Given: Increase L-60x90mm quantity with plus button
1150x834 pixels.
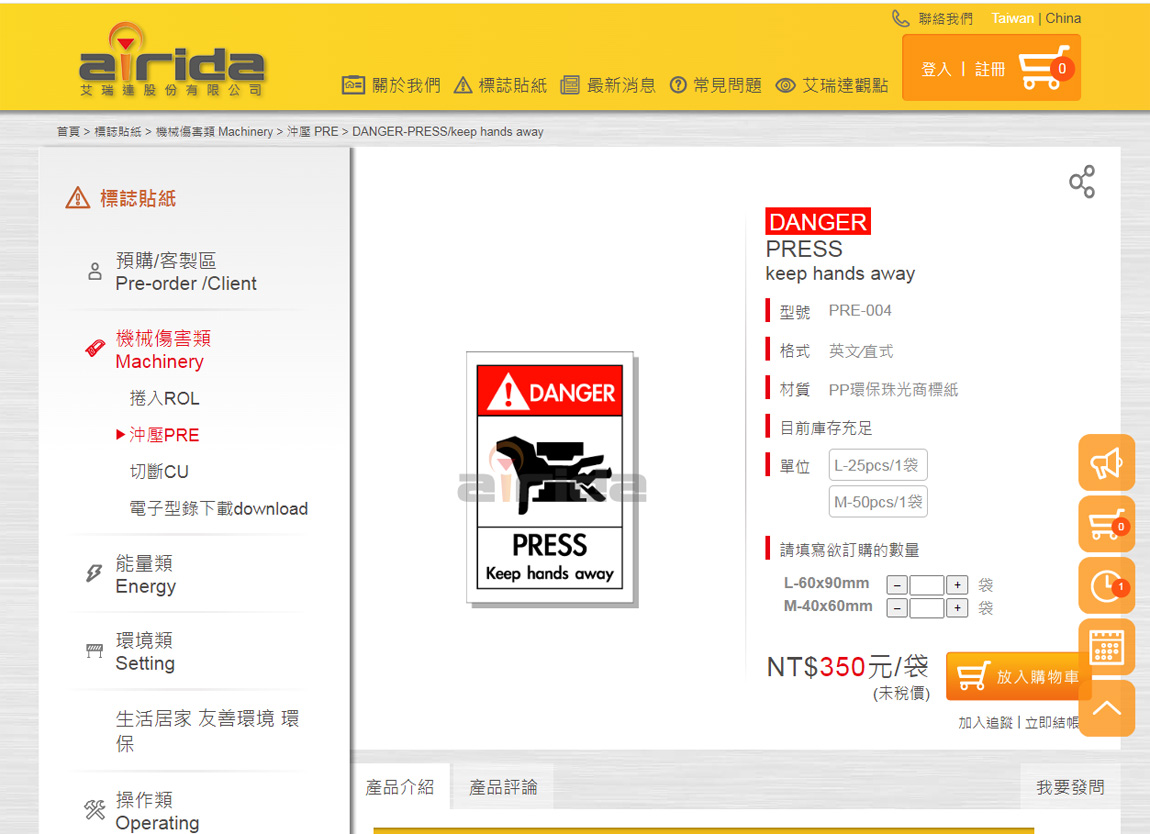Looking at the screenshot, I should point(957,585).
